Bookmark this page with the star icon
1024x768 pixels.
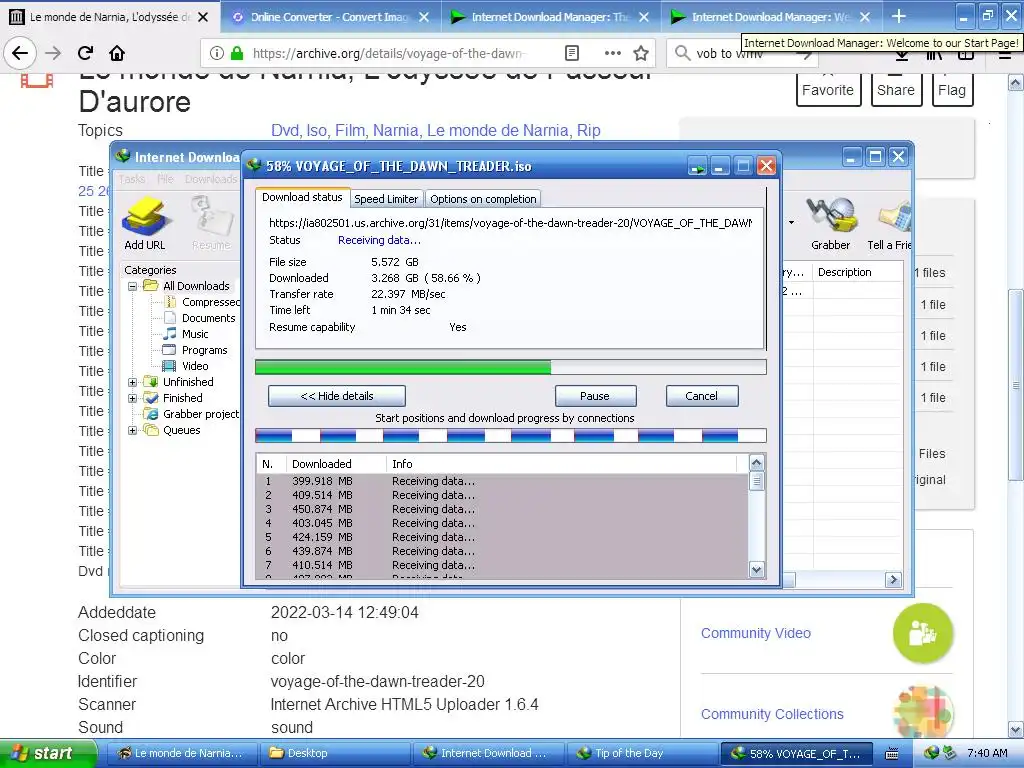tap(641, 53)
